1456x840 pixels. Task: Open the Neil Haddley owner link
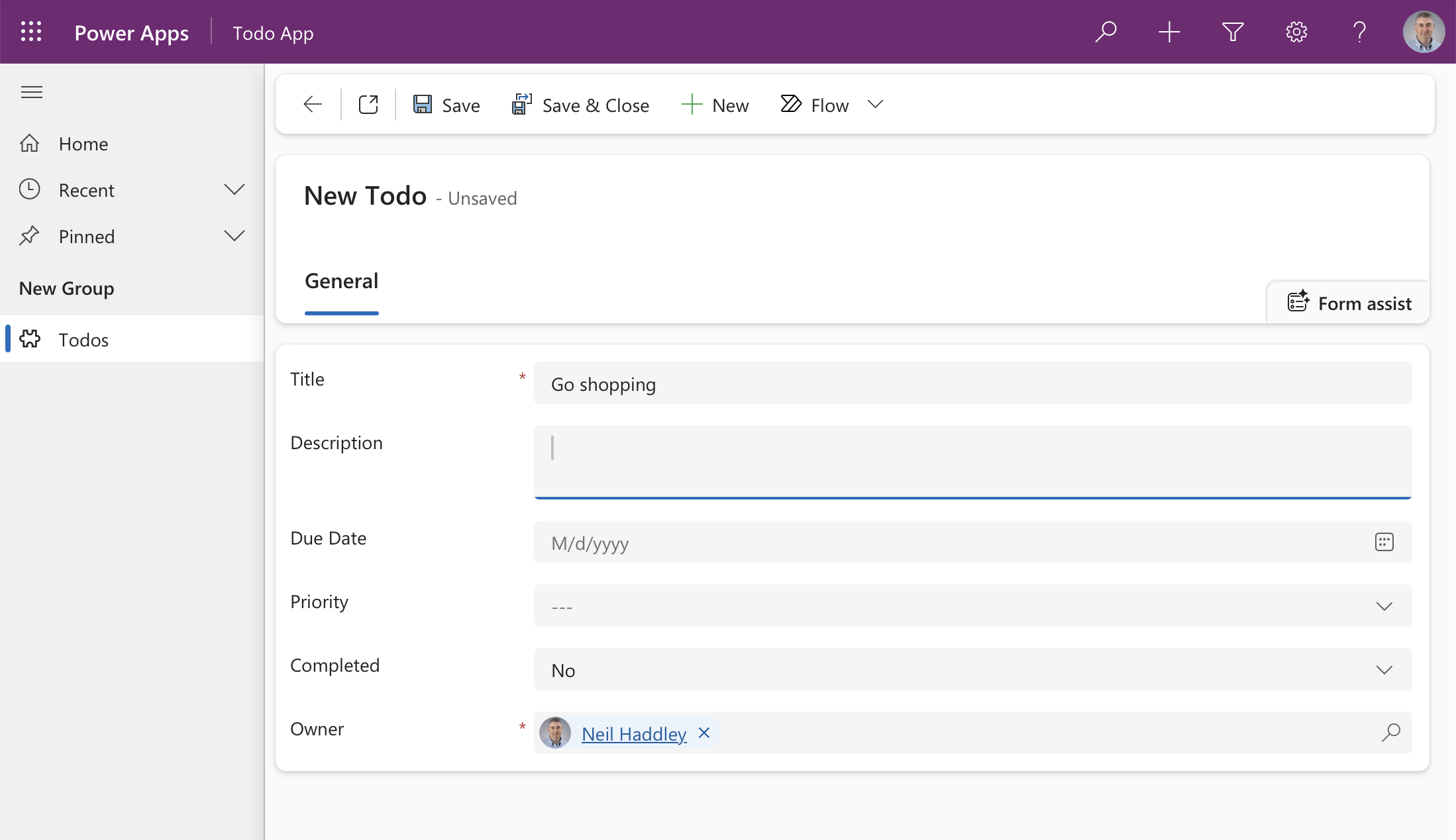pos(634,734)
